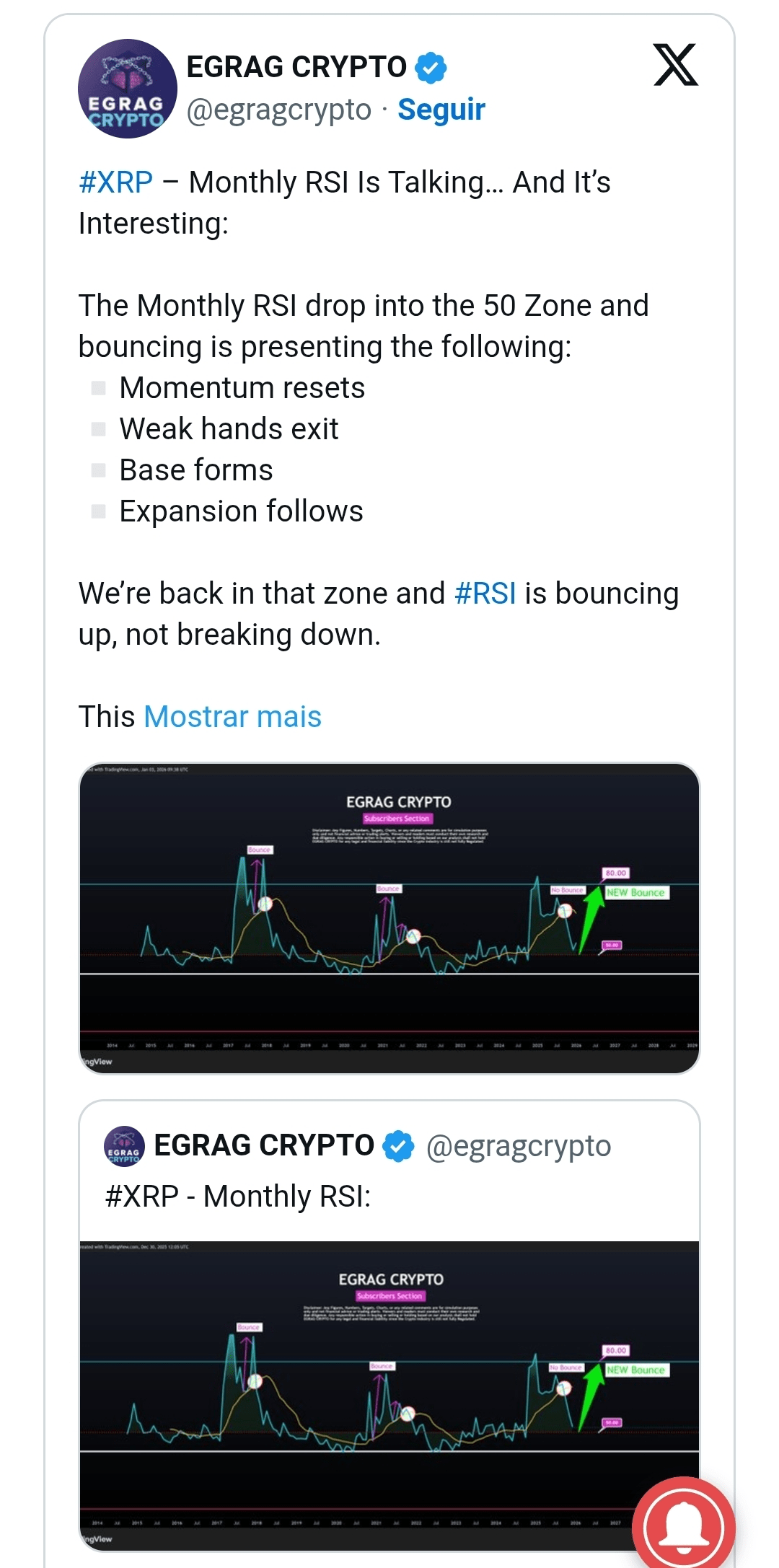Click the verified badge in the quoted tweet
Screen dimensions: 779x1568
pyautogui.click(x=398, y=1146)
